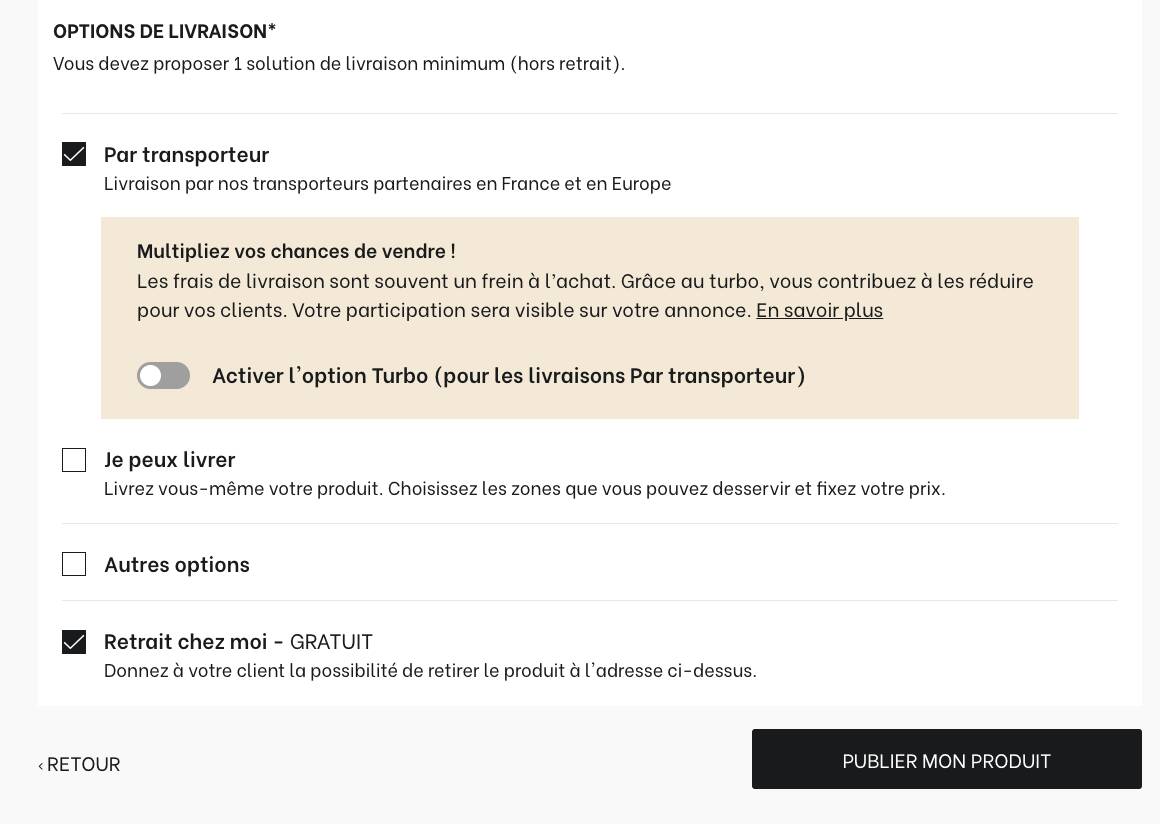Click the "Autres options" label text
Screen dimensions: 1160x824
(176, 564)
